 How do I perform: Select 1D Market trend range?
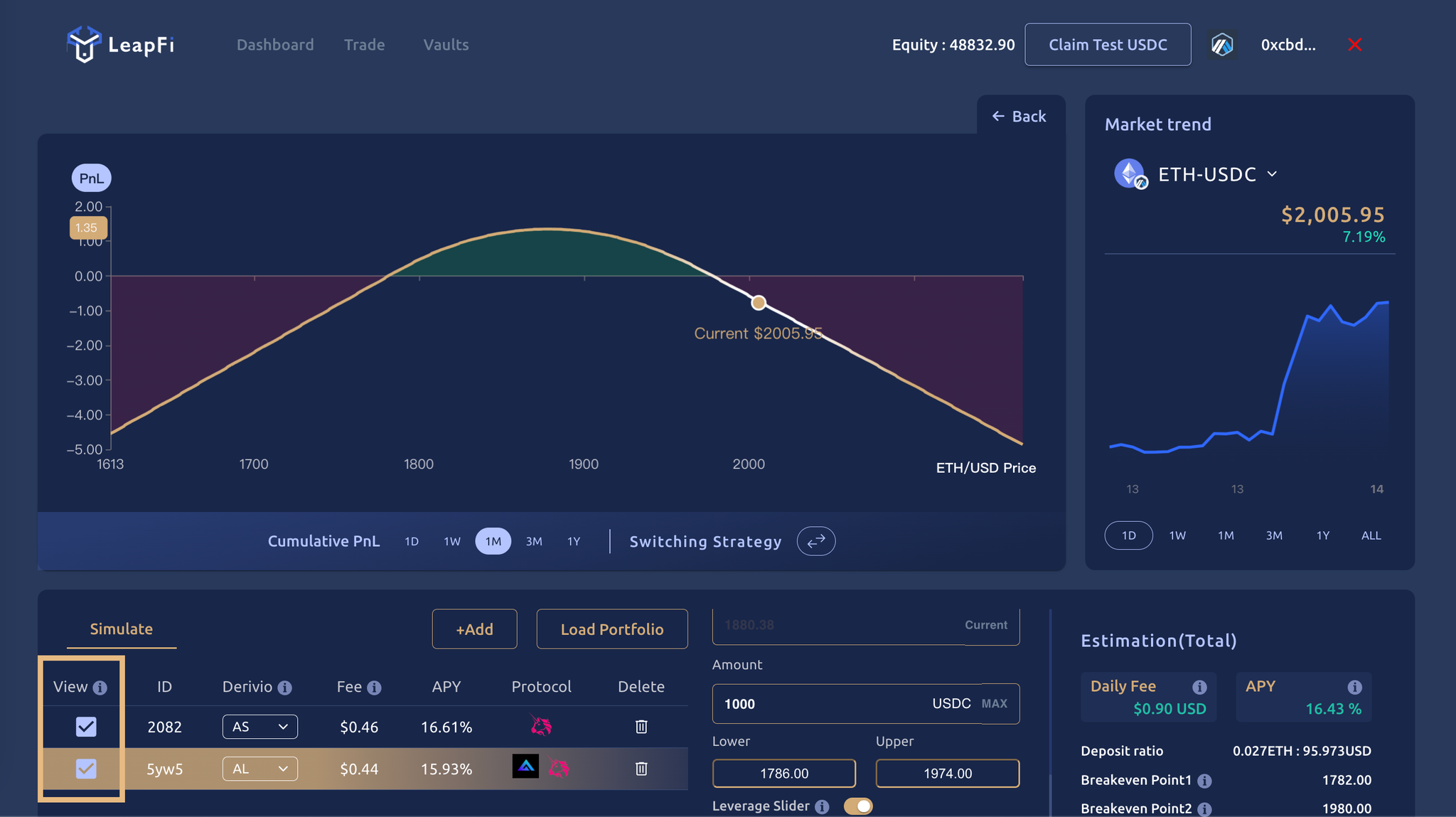click(1129, 535)
